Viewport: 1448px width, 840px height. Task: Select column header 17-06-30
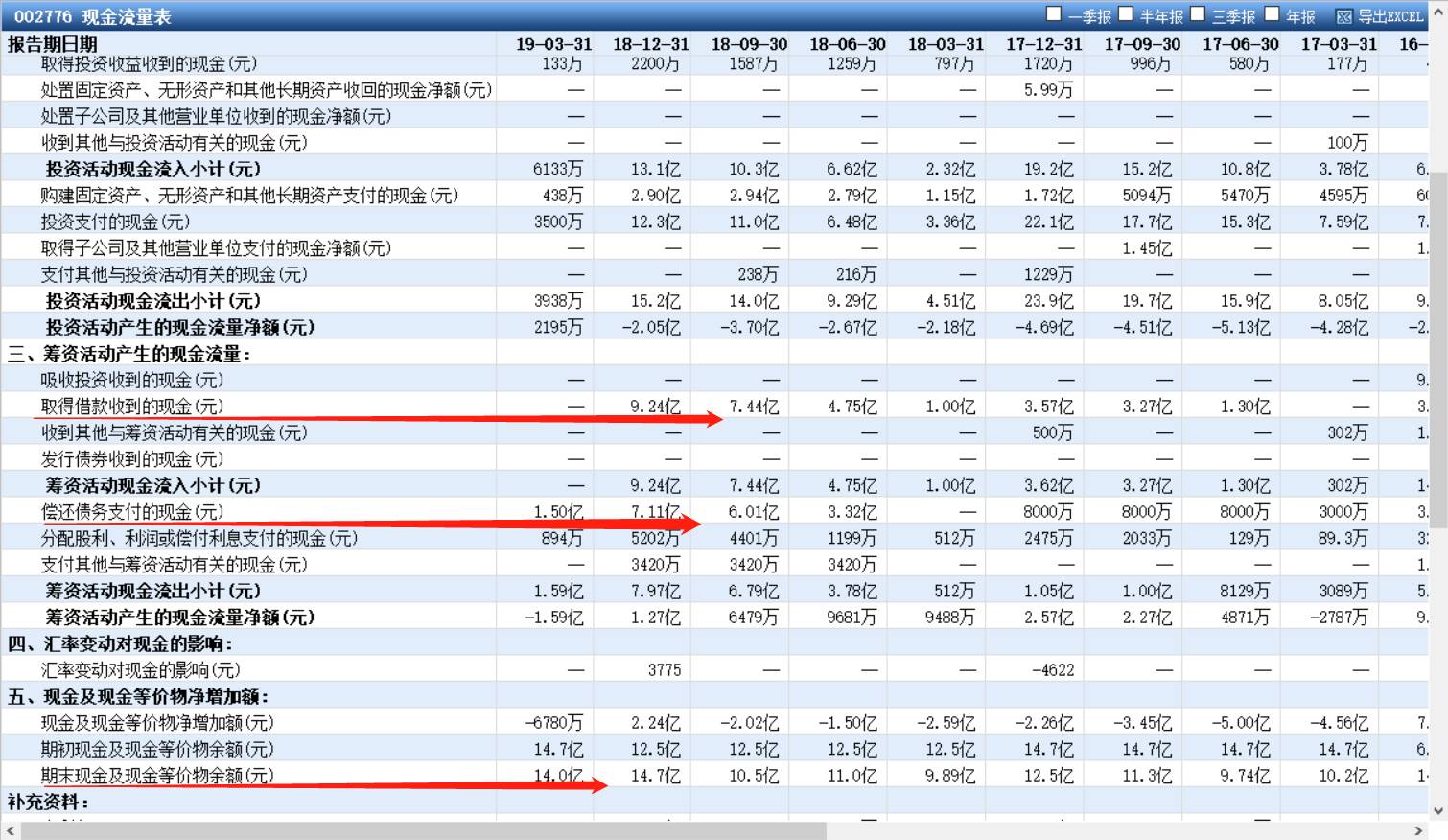1241,44
